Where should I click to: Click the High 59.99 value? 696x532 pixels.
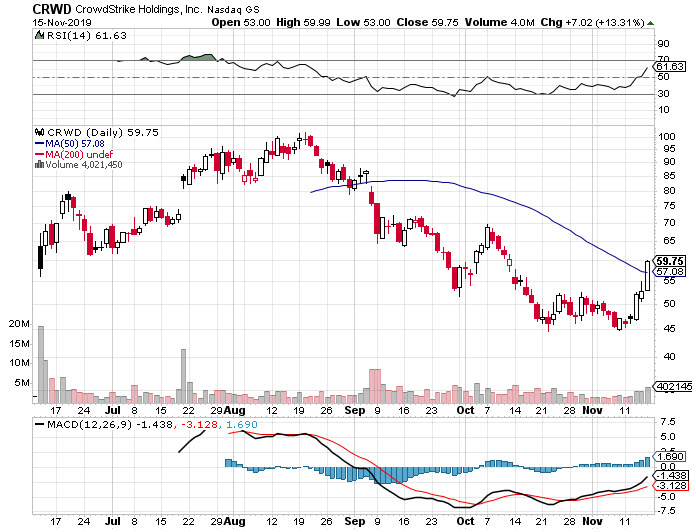click(x=303, y=22)
